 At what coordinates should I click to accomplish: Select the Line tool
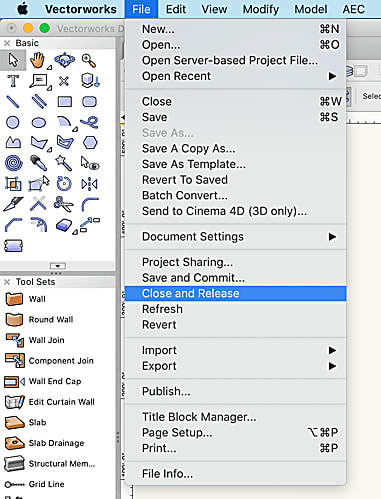pos(13,101)
